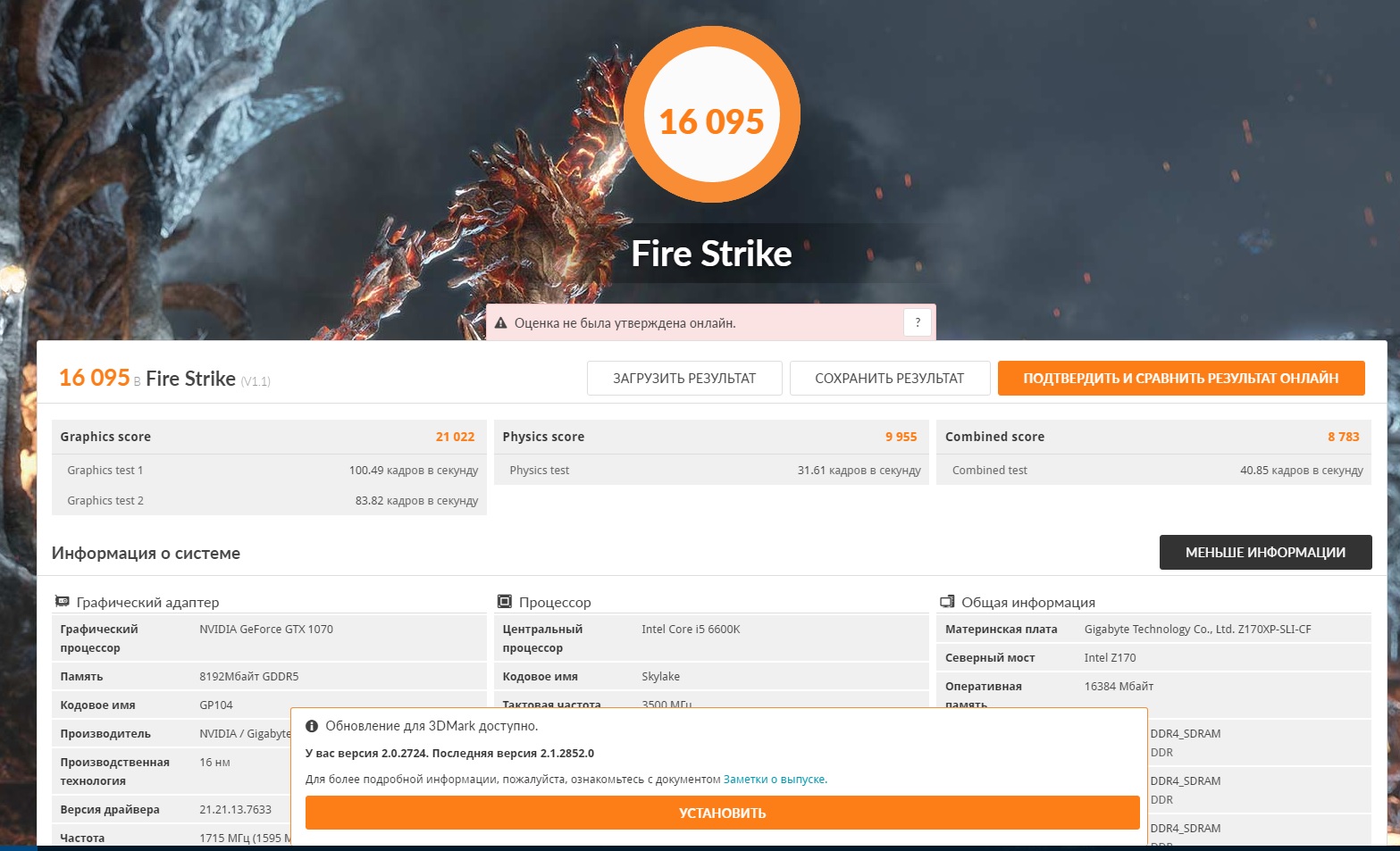Viewport: 1400px width, 851px height.
Task: Click the Память label in the graphics adapter table
Action: (81, 676)
